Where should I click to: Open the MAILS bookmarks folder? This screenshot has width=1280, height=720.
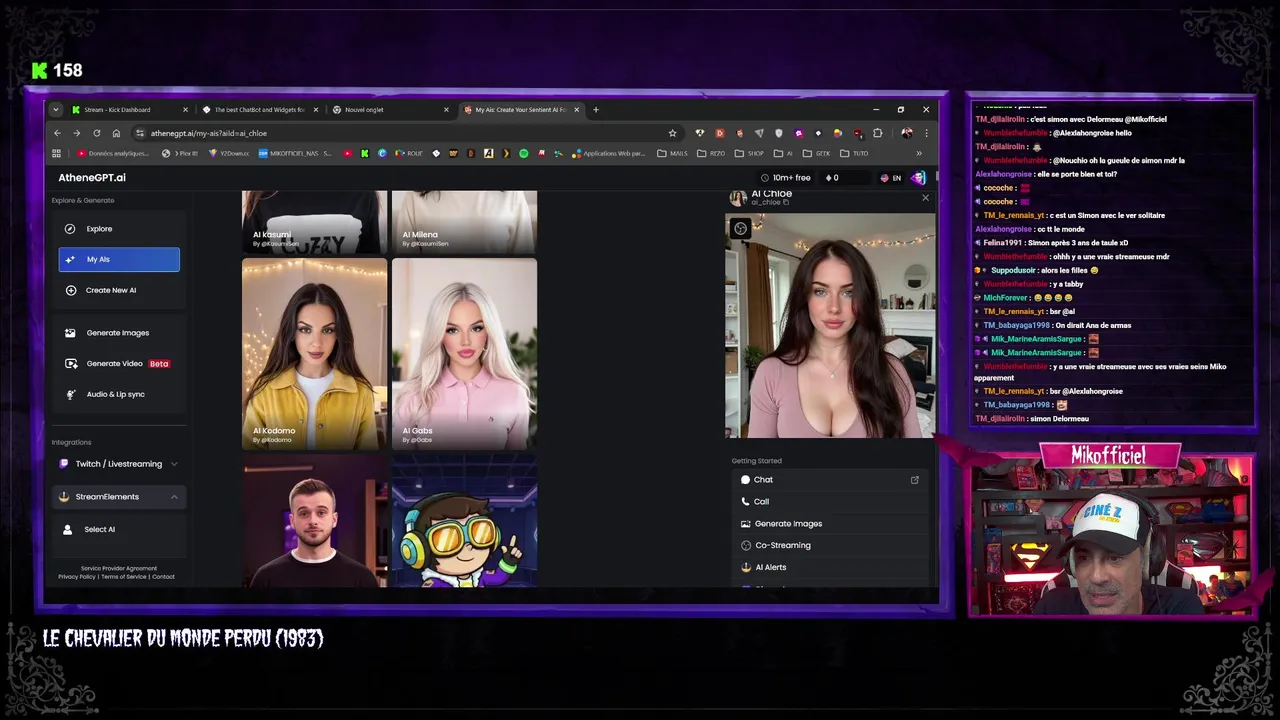[x=672, y=154]
